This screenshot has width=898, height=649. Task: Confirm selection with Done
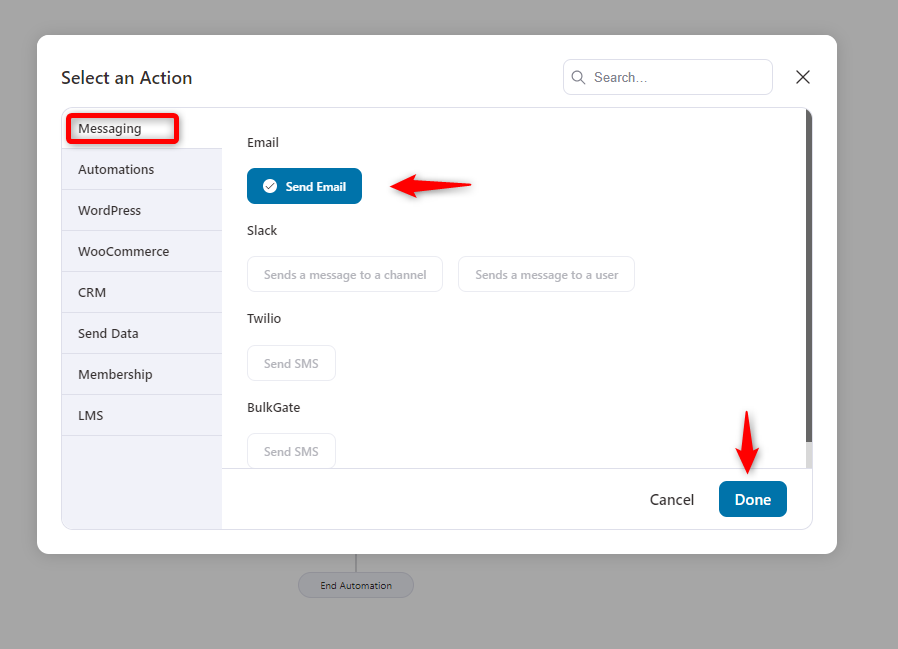[753, 499]
